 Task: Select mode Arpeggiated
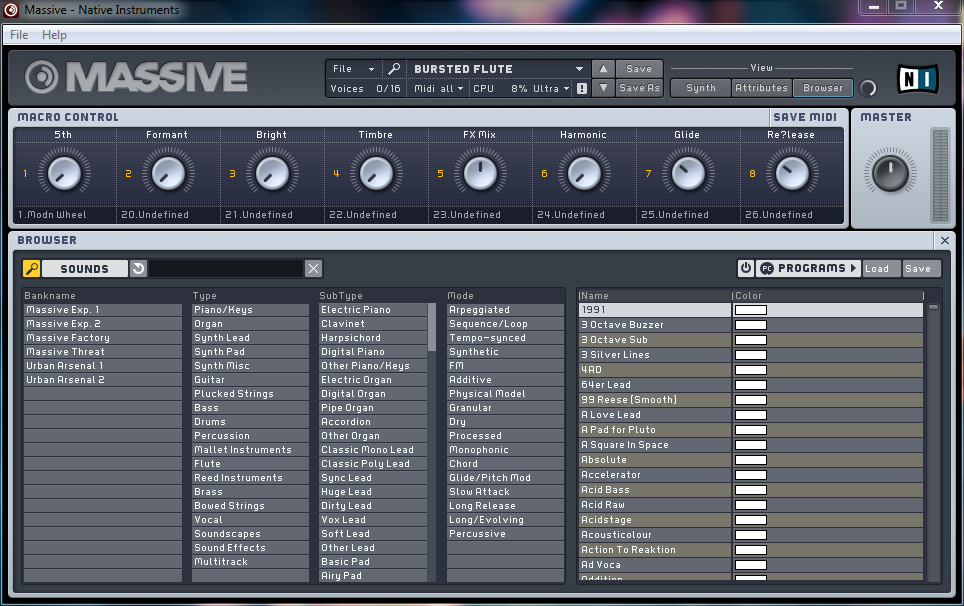[505, 310]
